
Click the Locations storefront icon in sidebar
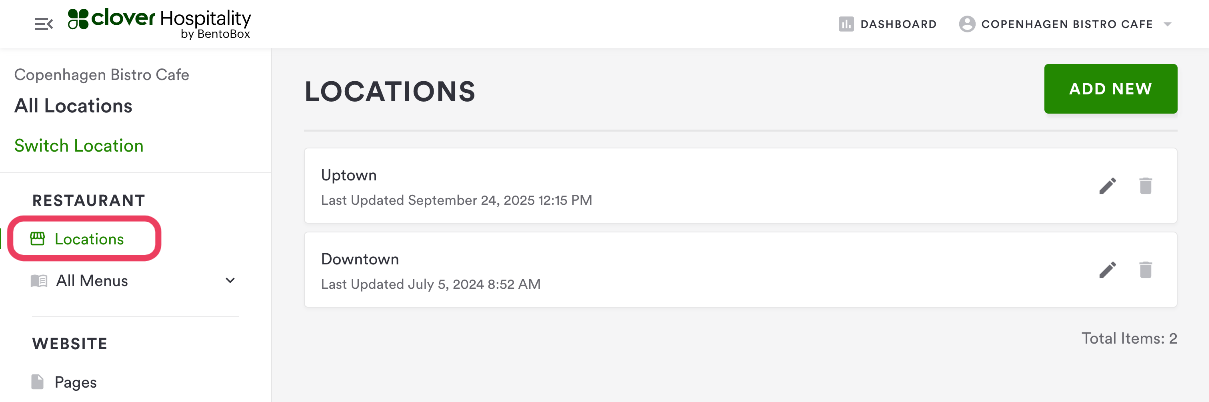tap(38, 239)
